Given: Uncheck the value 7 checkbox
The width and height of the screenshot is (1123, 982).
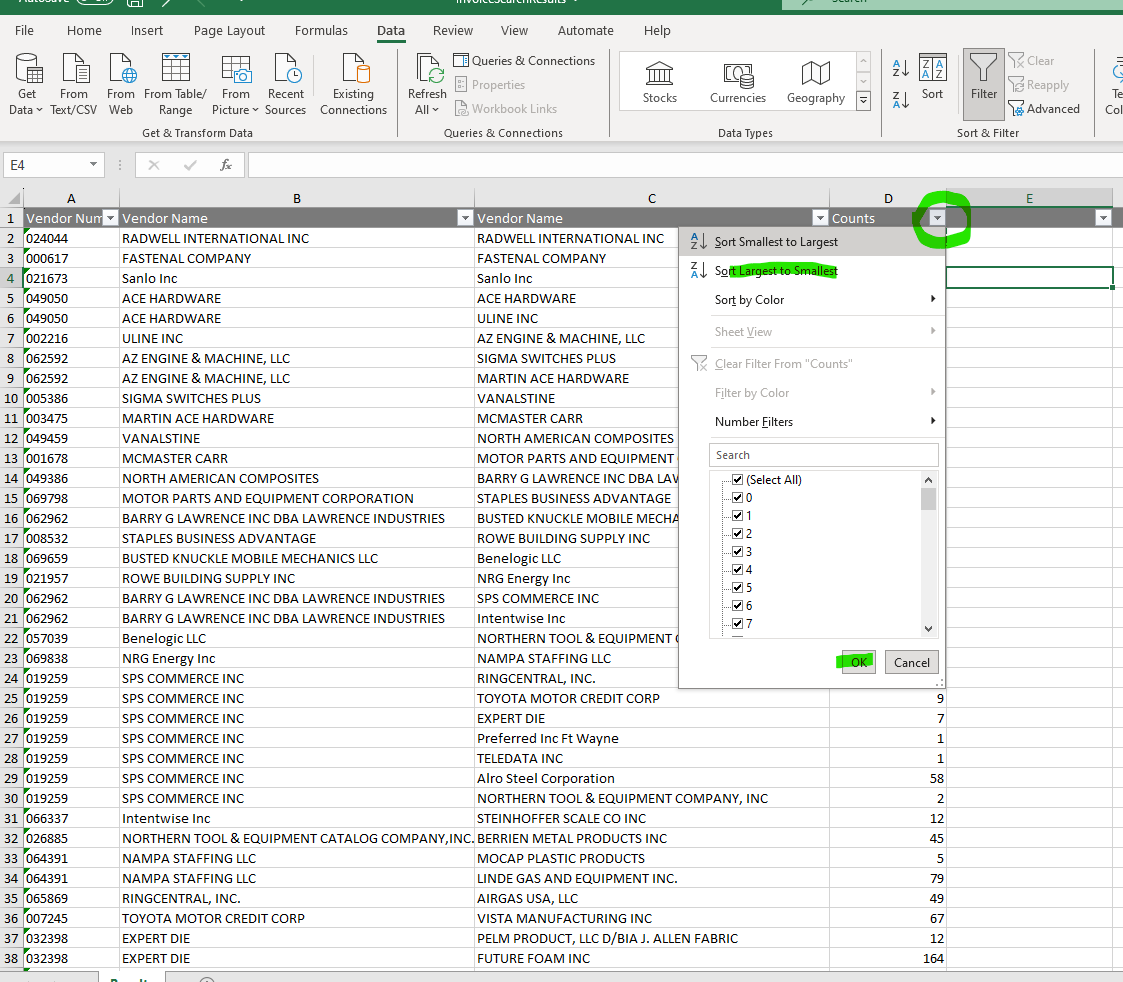Looking at the screenshot, I should point(738,623).
